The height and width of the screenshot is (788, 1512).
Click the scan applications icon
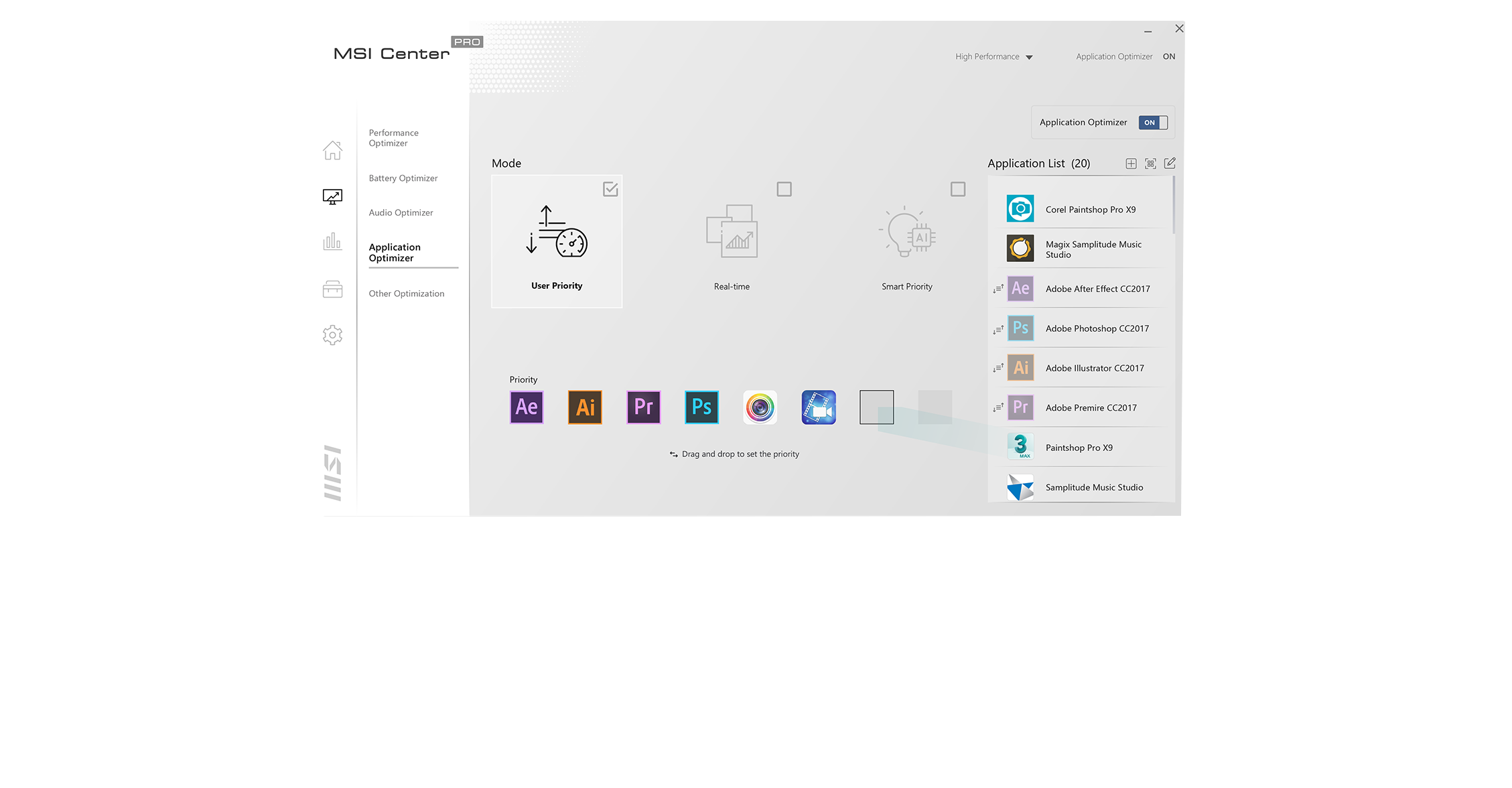pos(1150,163)
